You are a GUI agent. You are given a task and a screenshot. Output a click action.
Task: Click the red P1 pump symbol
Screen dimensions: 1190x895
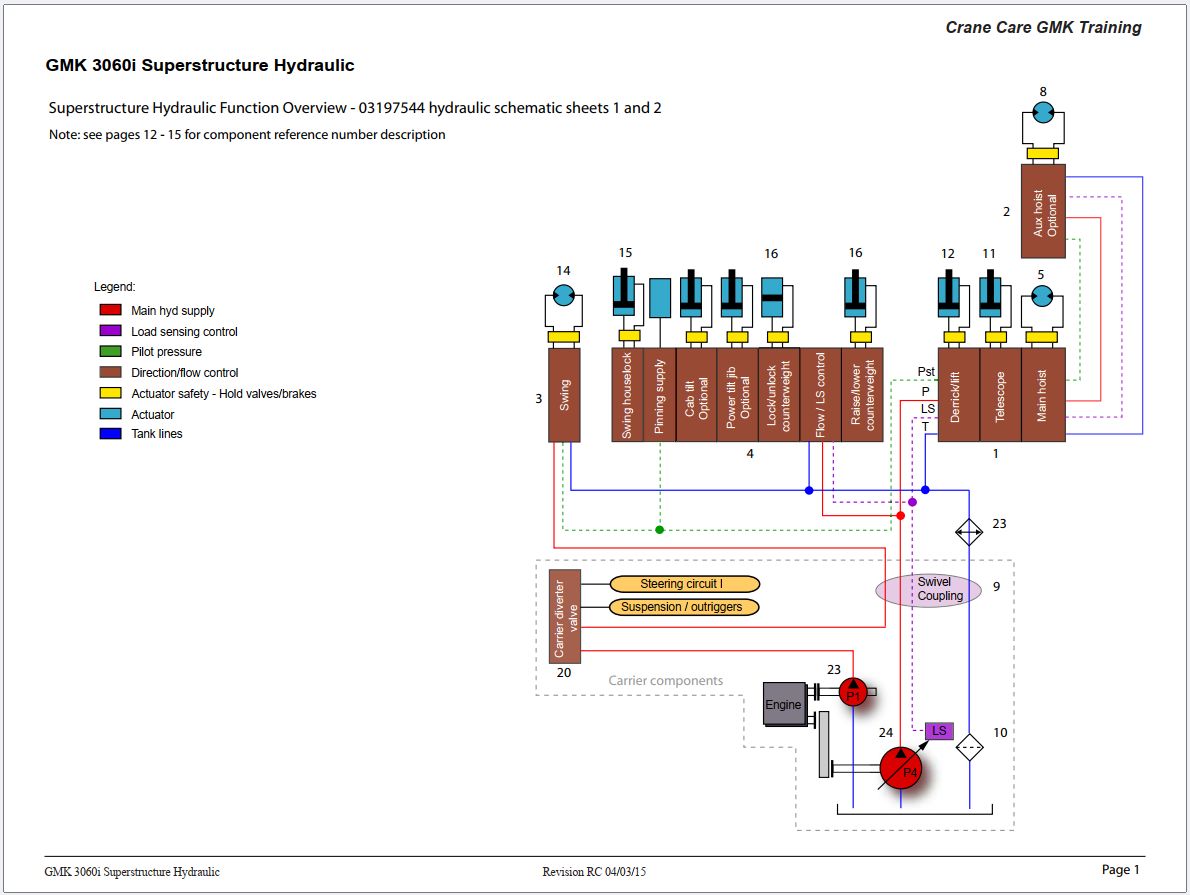click(853, 692)
